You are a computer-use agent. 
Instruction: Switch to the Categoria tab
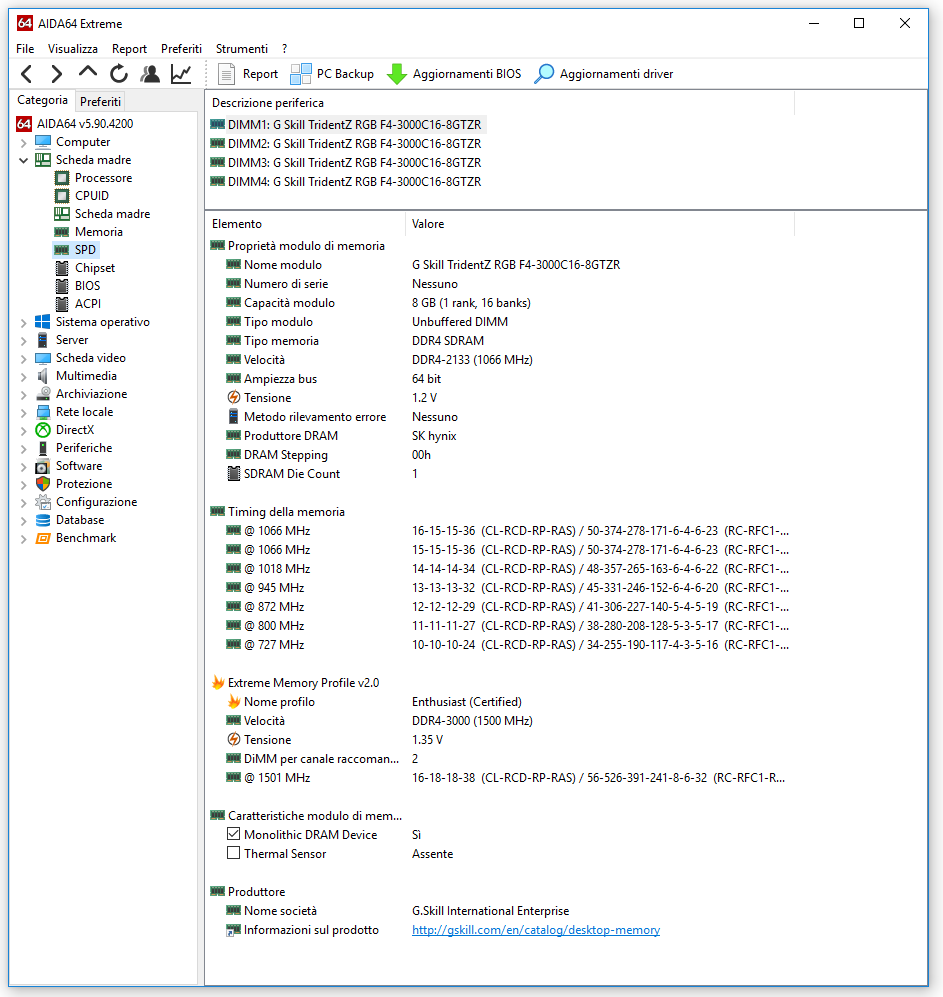(42, 100)
